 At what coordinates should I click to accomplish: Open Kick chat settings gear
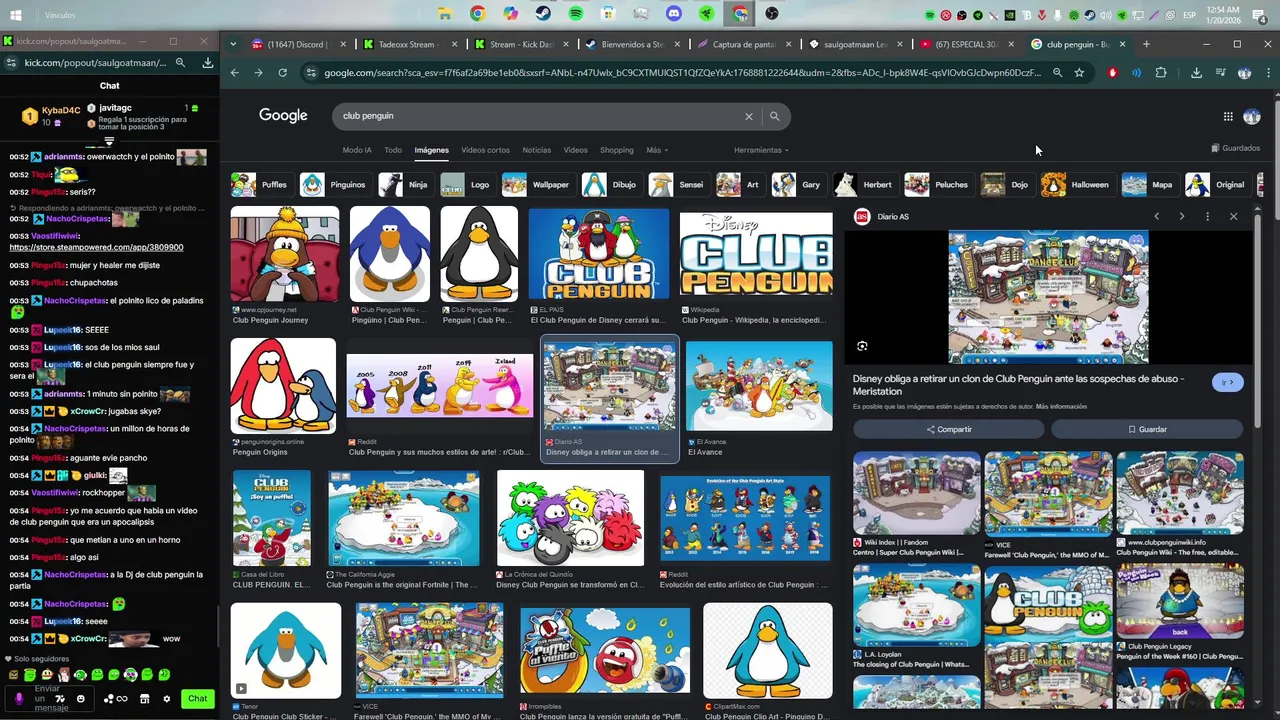pos(167,699)
